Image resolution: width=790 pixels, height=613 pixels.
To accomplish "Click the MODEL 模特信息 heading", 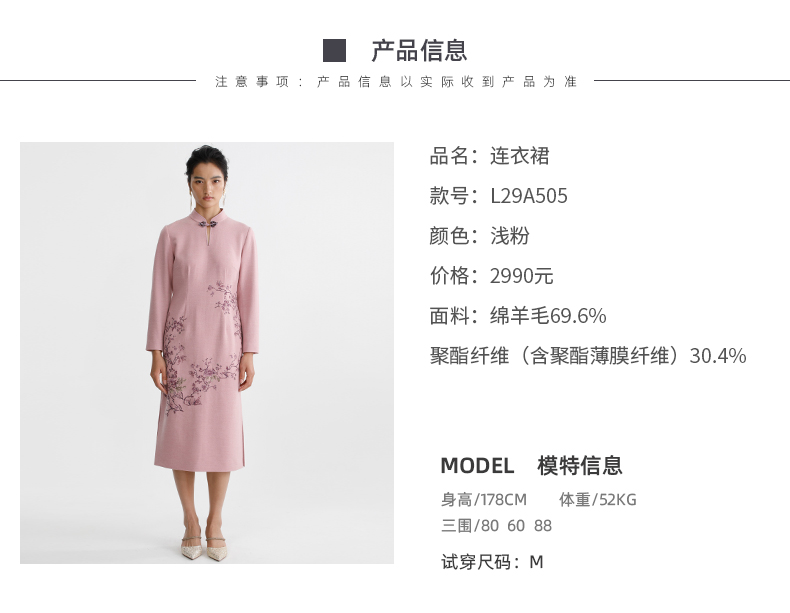I will pyautogui.click(x=532, y=465).
